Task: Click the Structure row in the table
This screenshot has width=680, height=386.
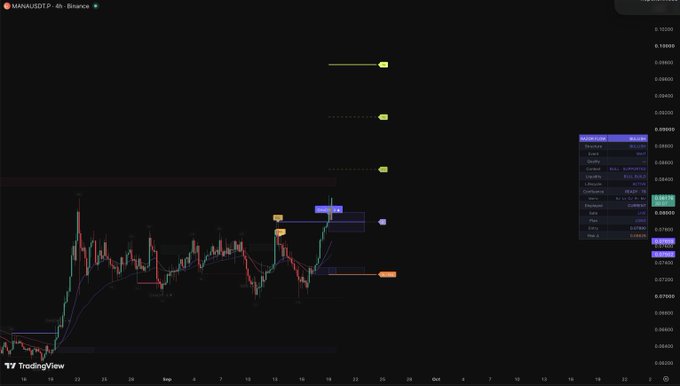Action: click(x=613, y=146)
